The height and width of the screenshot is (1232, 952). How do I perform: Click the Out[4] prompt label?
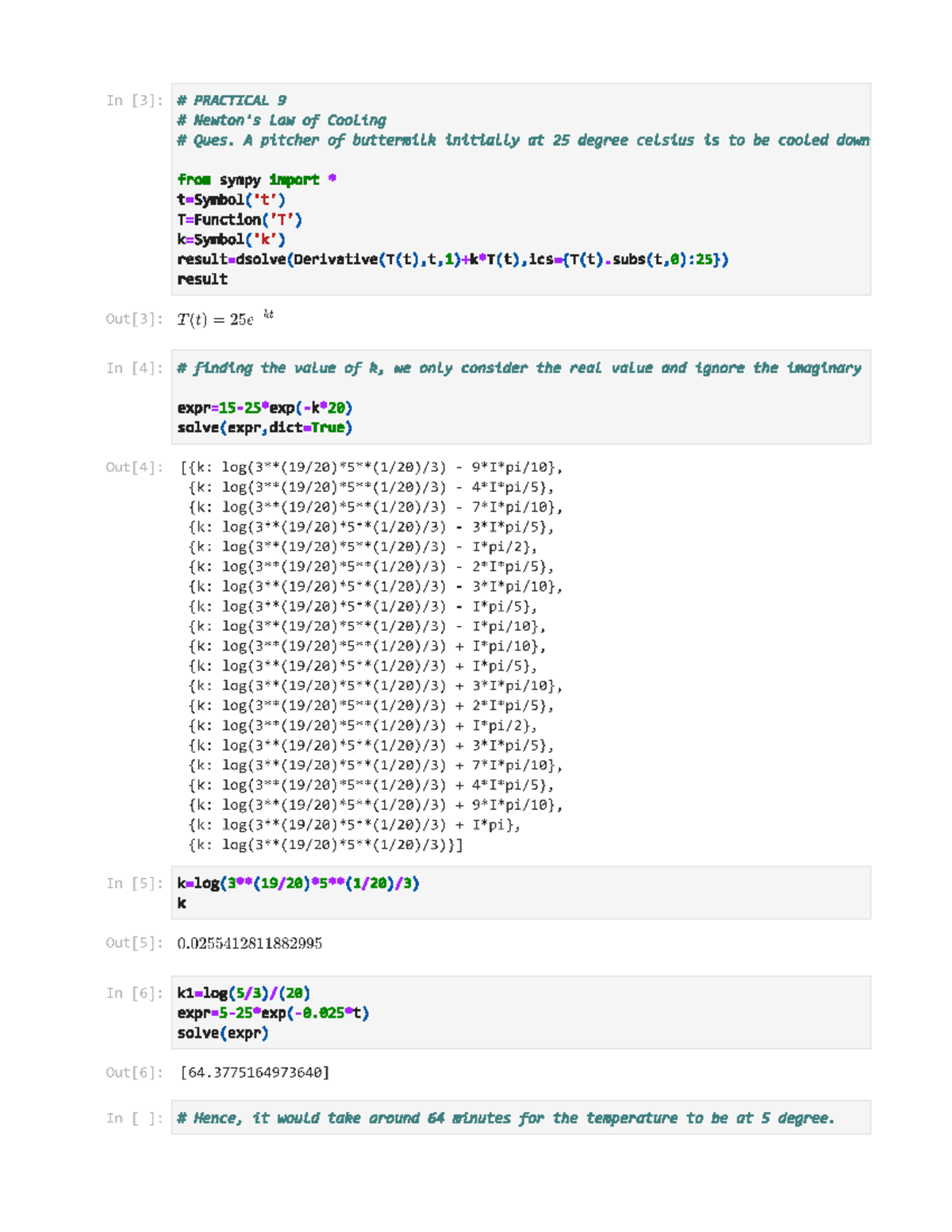134,467
